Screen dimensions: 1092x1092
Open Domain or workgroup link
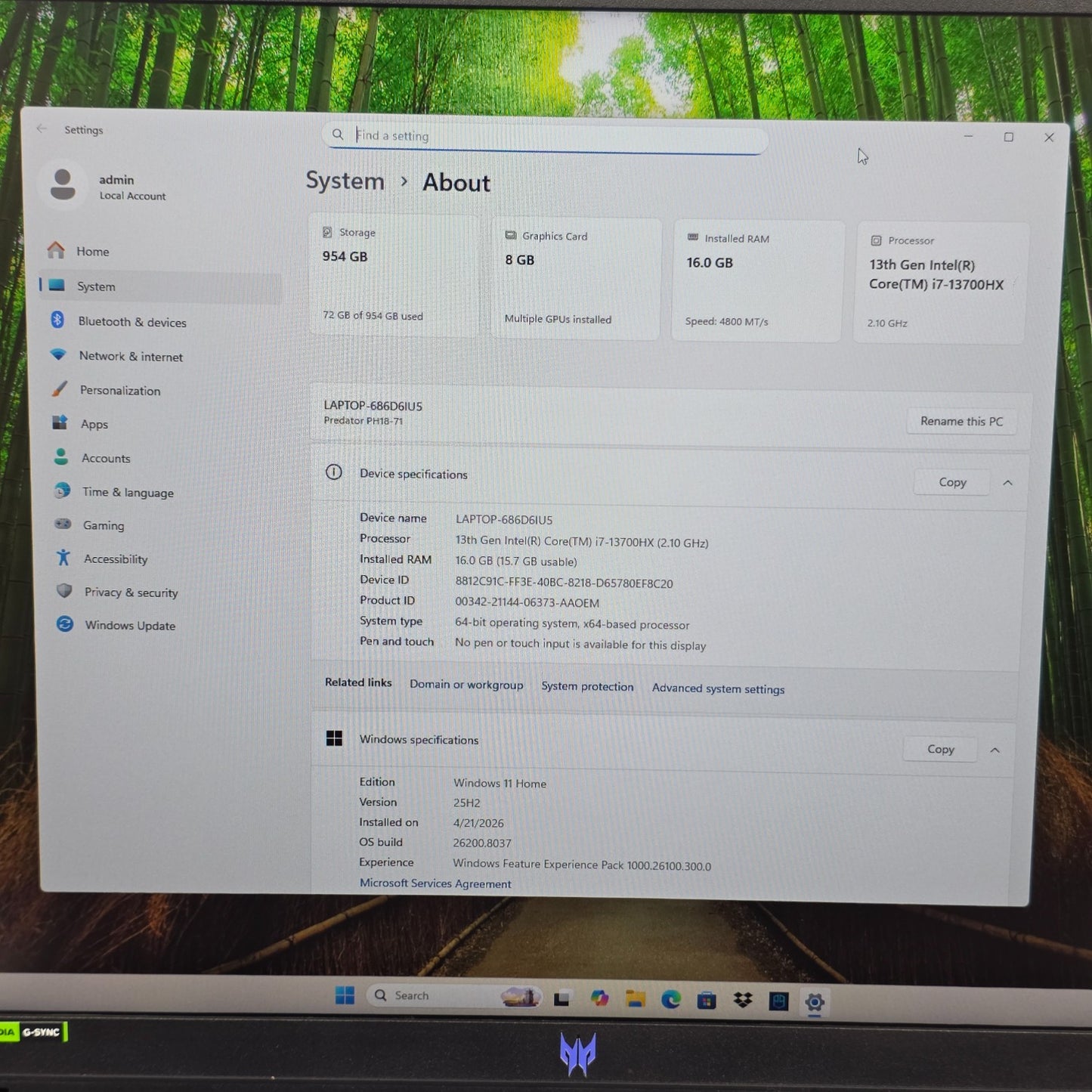(x=466, y=685)
